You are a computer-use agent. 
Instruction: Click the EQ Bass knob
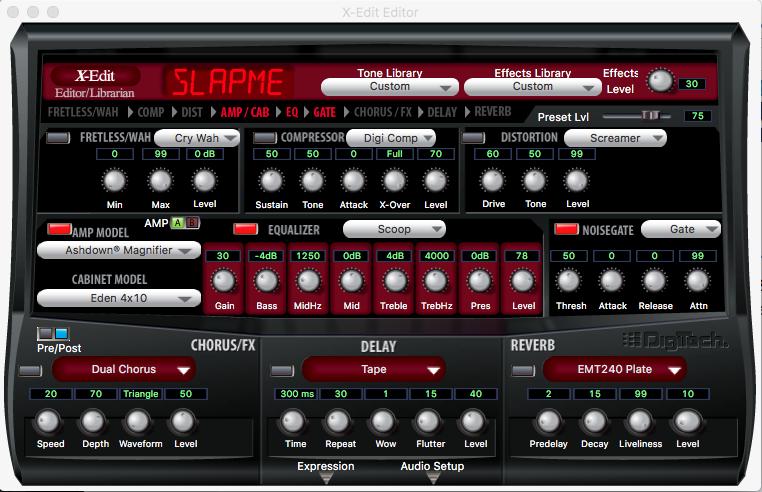click(x=266, y=281)
